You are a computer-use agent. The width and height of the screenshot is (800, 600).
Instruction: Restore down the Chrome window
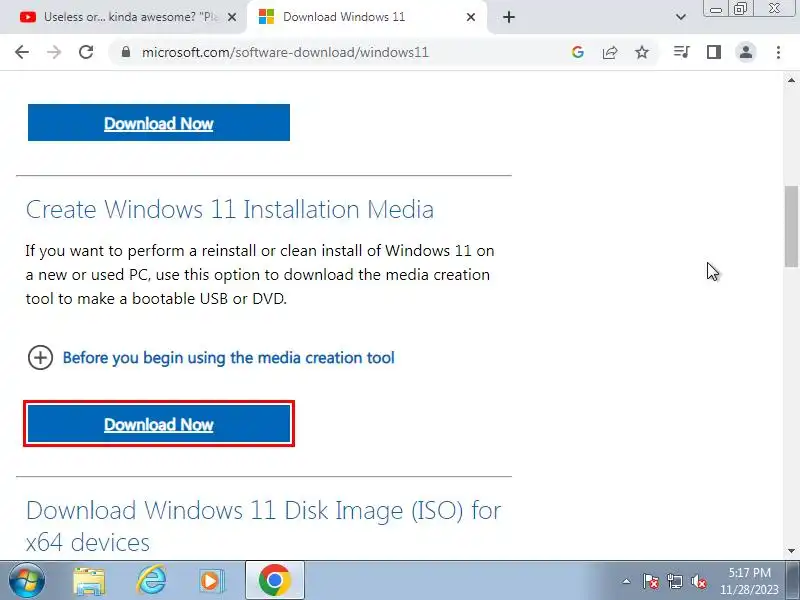740,9
